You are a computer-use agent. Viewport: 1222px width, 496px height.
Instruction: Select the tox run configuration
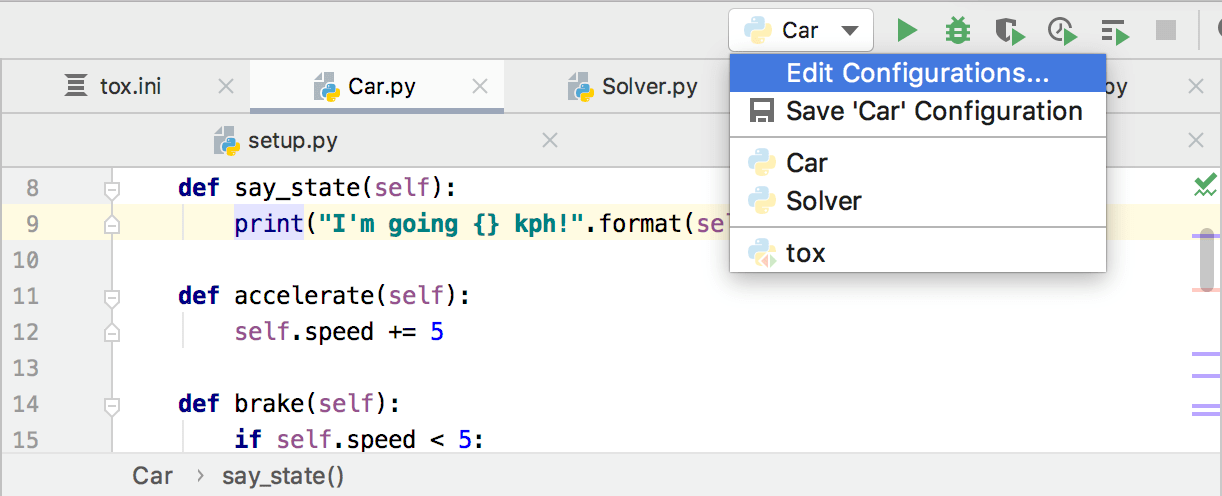click(805, 253)
